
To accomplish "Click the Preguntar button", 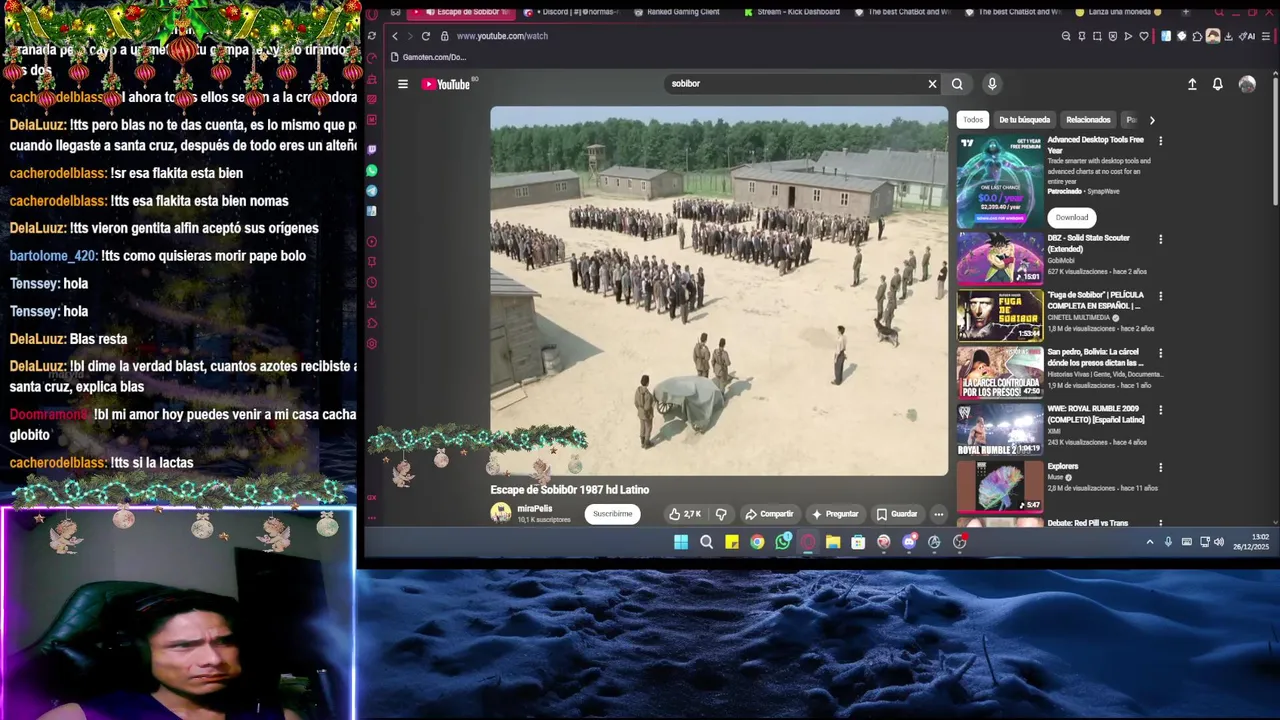I will (835, 514).
